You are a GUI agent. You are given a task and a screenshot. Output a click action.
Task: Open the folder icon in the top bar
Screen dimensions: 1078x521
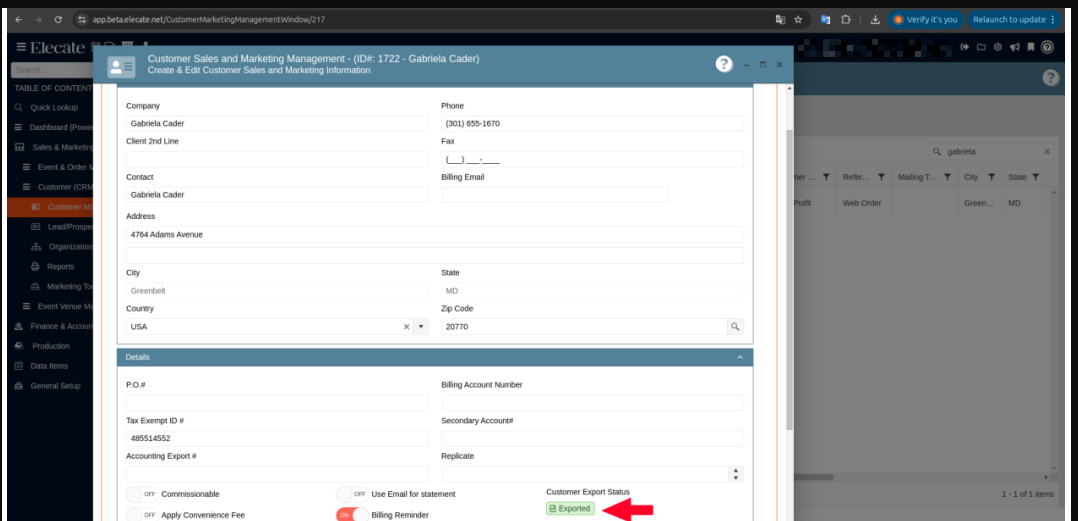981,47
